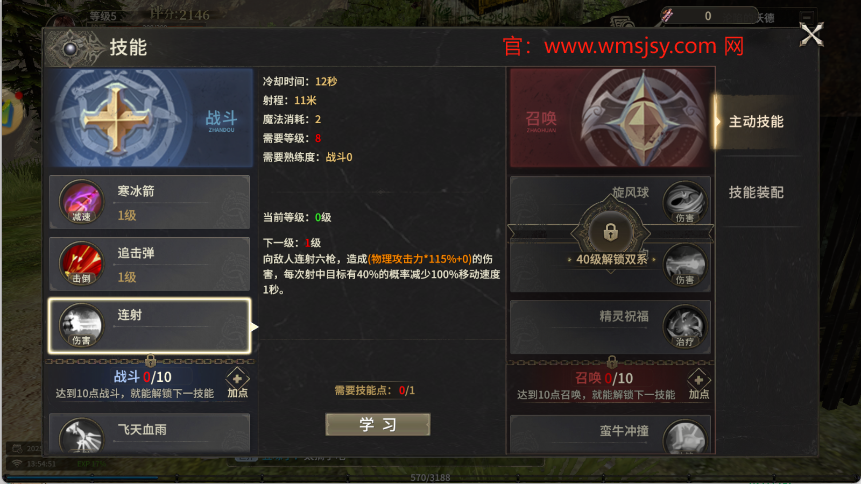Switch to the 主动技能 tab

[756, 121]
